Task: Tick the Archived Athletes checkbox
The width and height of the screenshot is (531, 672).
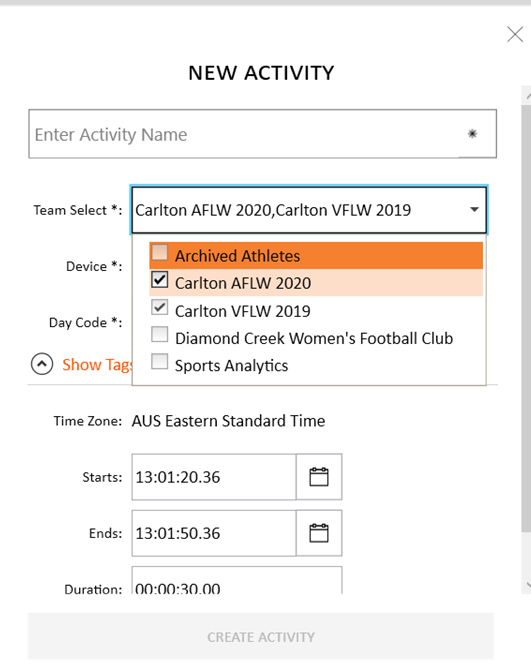Action: [x=159, y=252]
